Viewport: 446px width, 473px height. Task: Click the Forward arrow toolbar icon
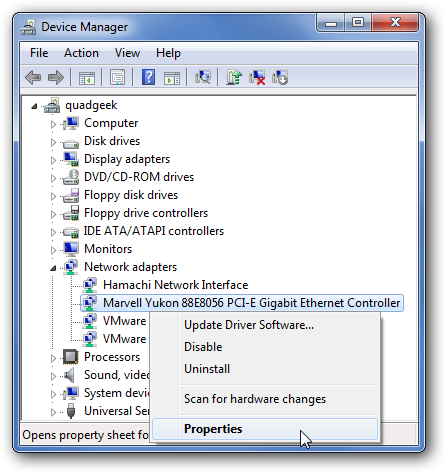coord(56,78)
